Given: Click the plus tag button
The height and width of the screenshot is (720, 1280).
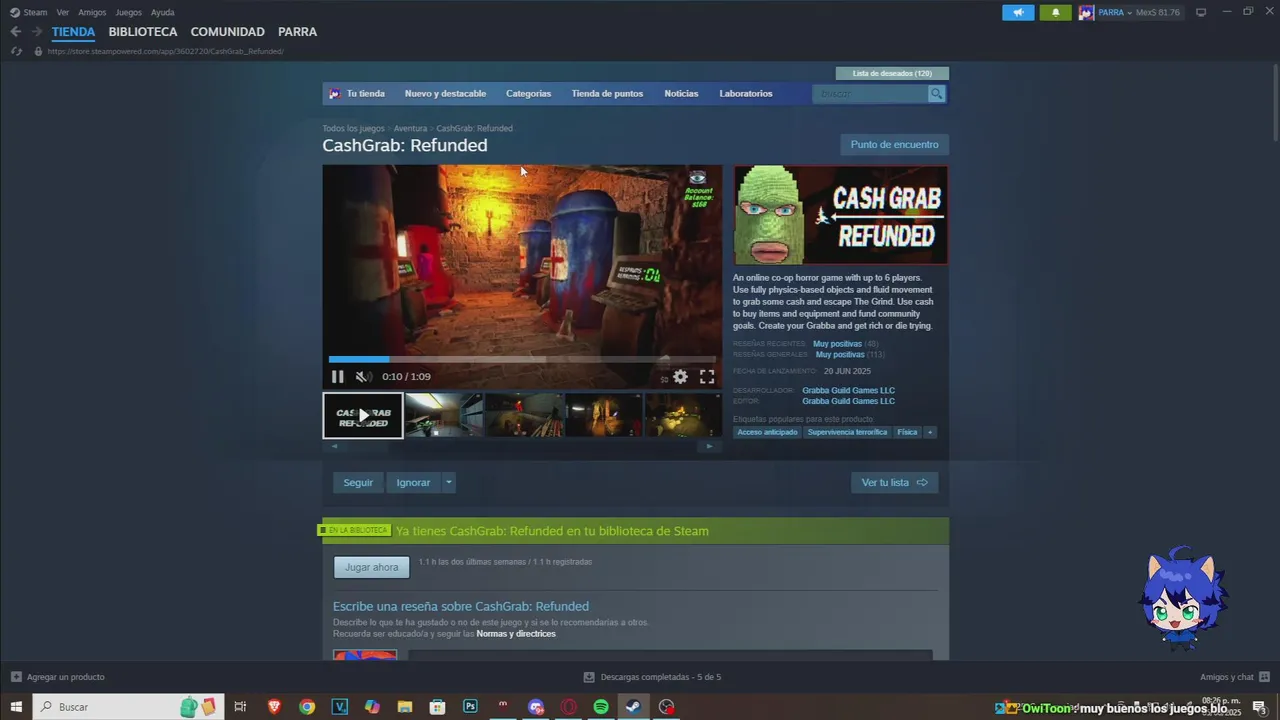Looking at the screenshot, I should click(x=930, y=432).
